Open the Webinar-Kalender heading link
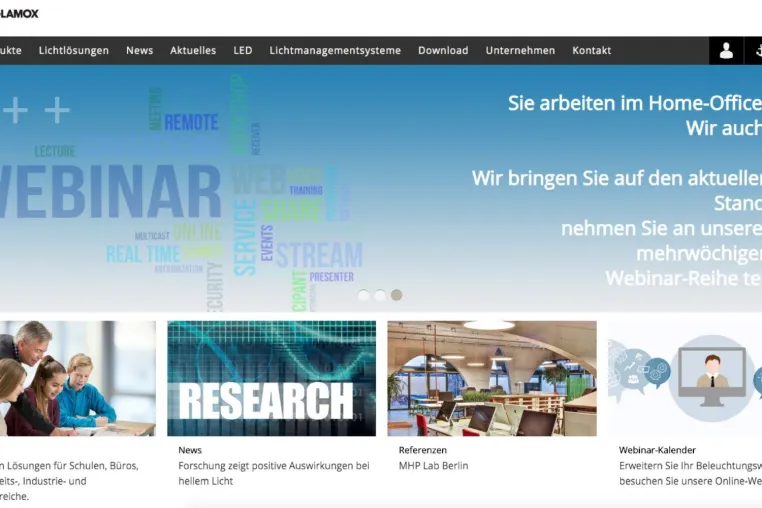Image resolution: width=762 pixels, height=508 pixels. (658, 450)
